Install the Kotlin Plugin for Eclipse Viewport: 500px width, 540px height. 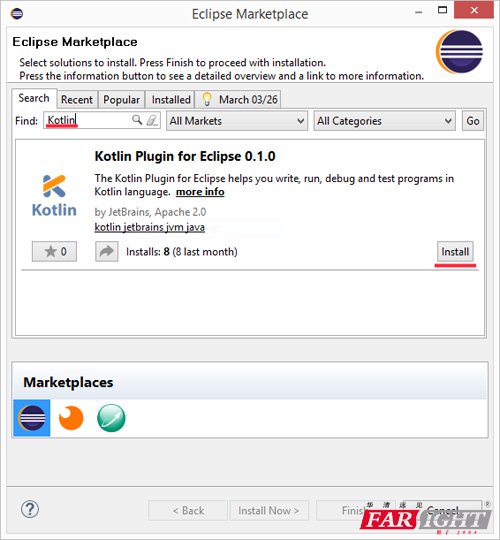coord(455,252)
